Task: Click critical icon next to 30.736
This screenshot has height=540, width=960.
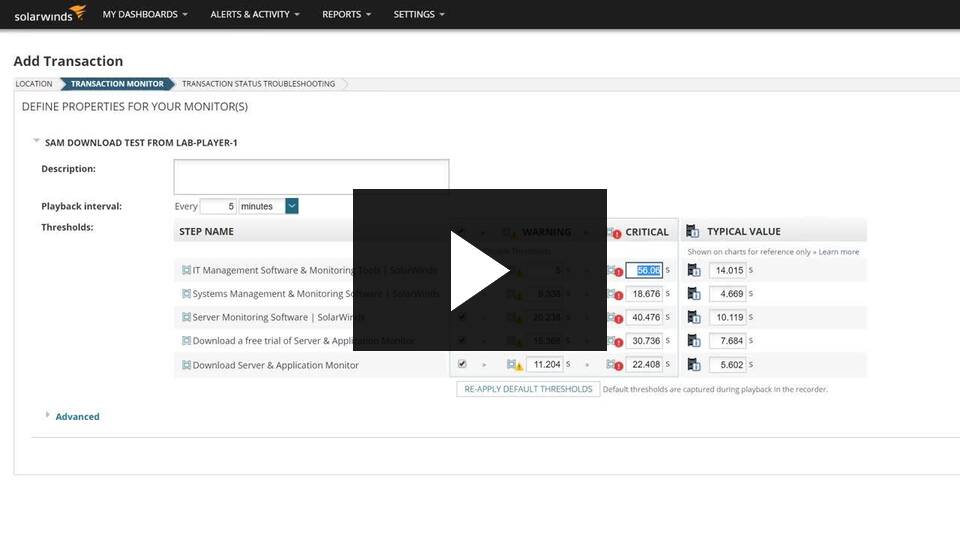Action: pos(615,342)
